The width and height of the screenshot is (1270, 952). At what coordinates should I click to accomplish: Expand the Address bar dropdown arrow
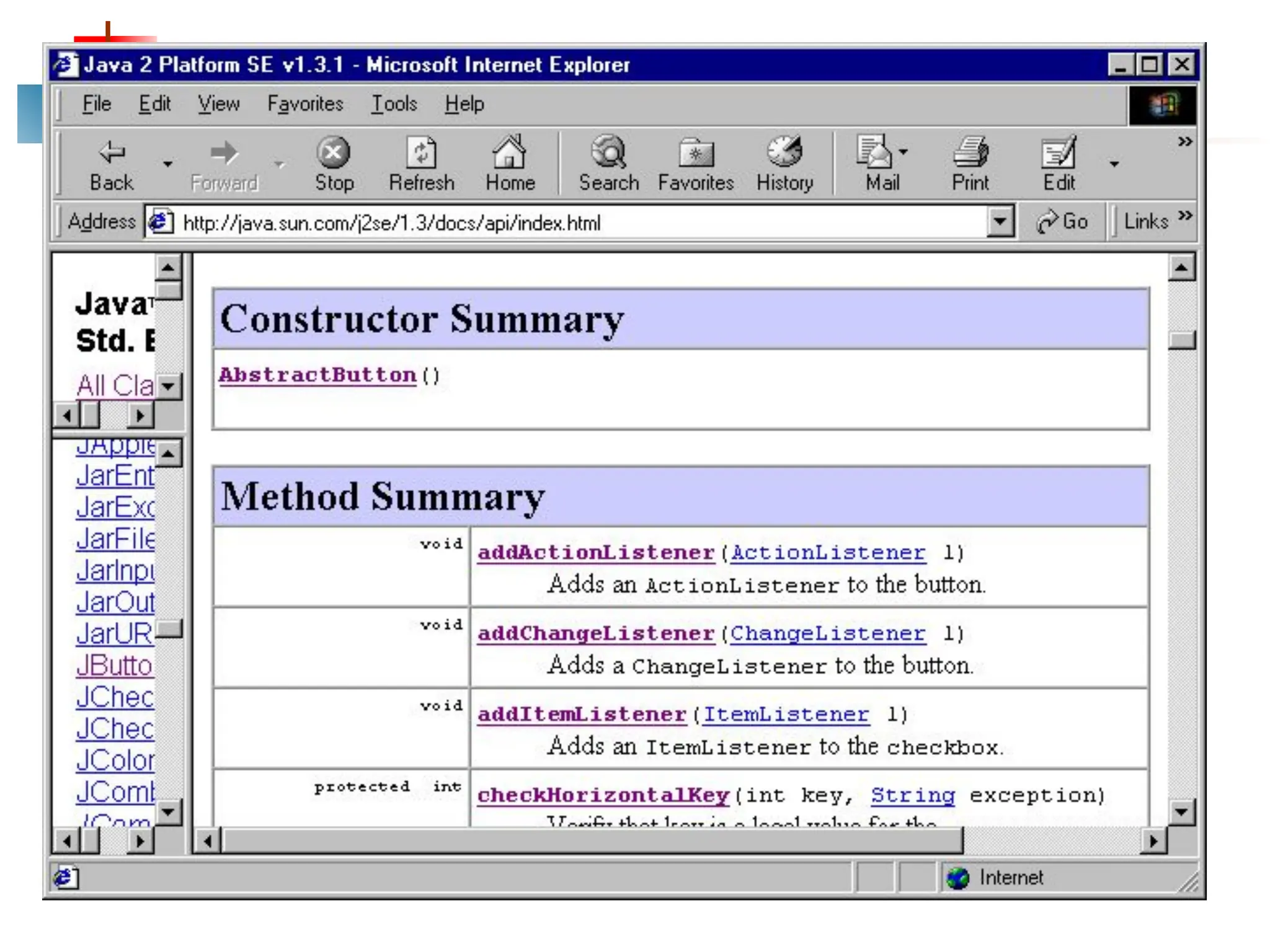pos(1000,222)
